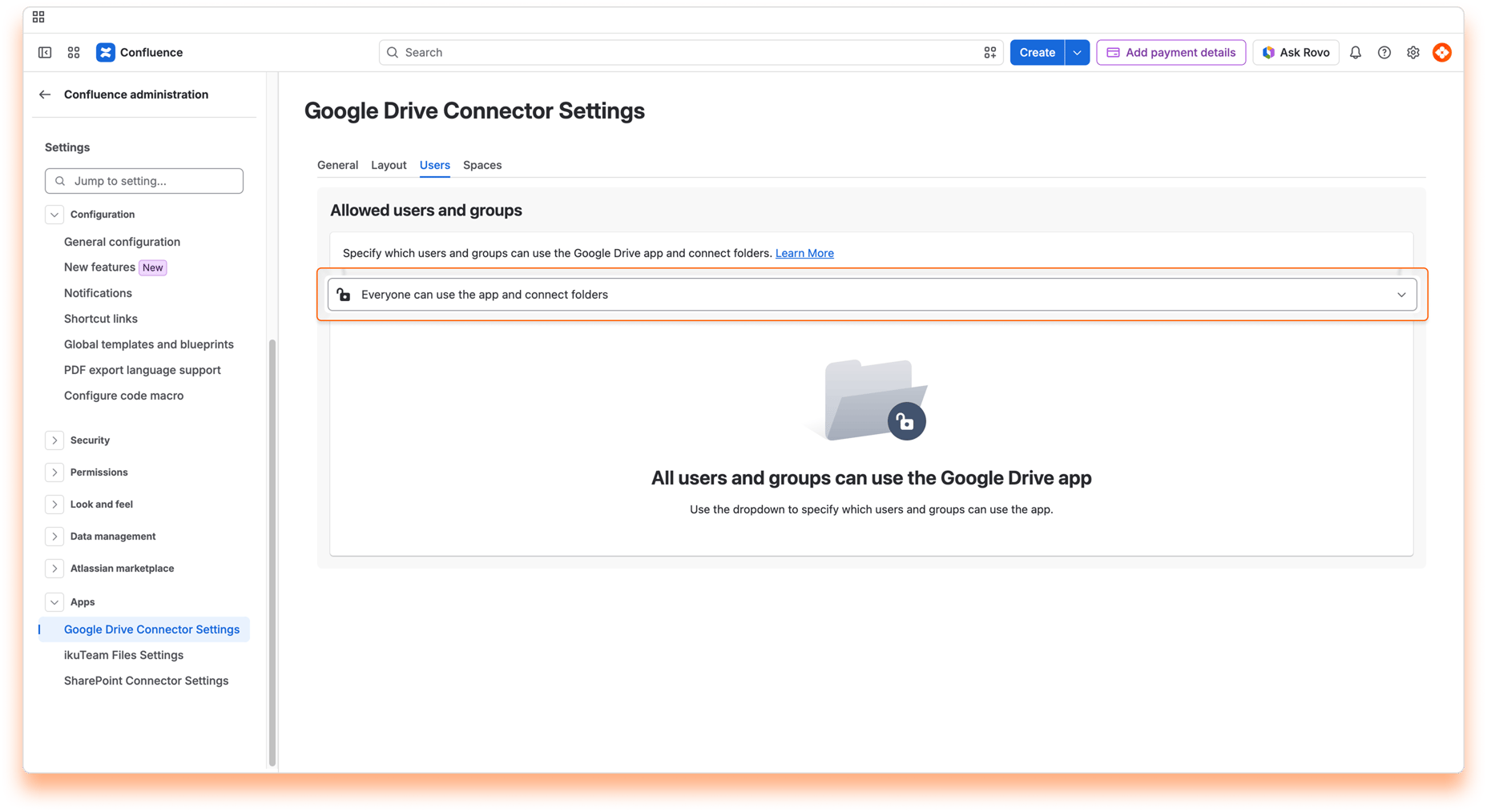Open the notifications bell
Viewport: 1487px width, 812px height.
[1356, 53]
